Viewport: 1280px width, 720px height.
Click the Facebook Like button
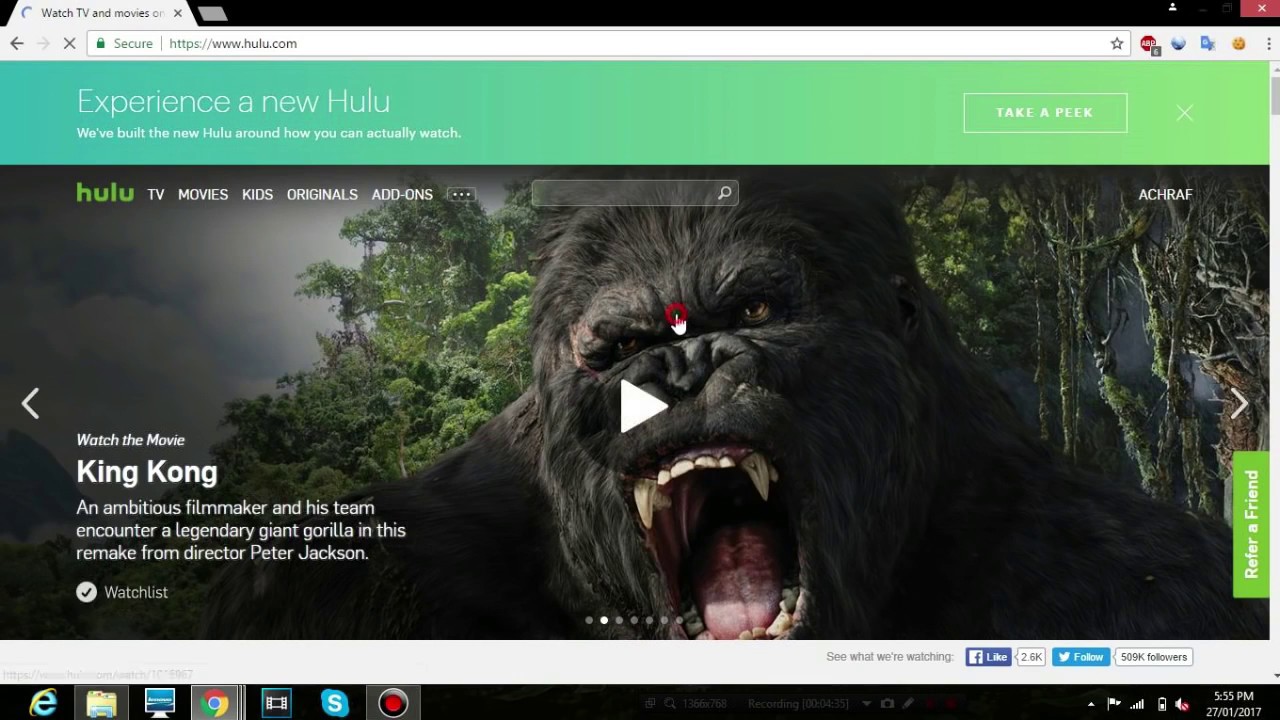click(988, 657)
